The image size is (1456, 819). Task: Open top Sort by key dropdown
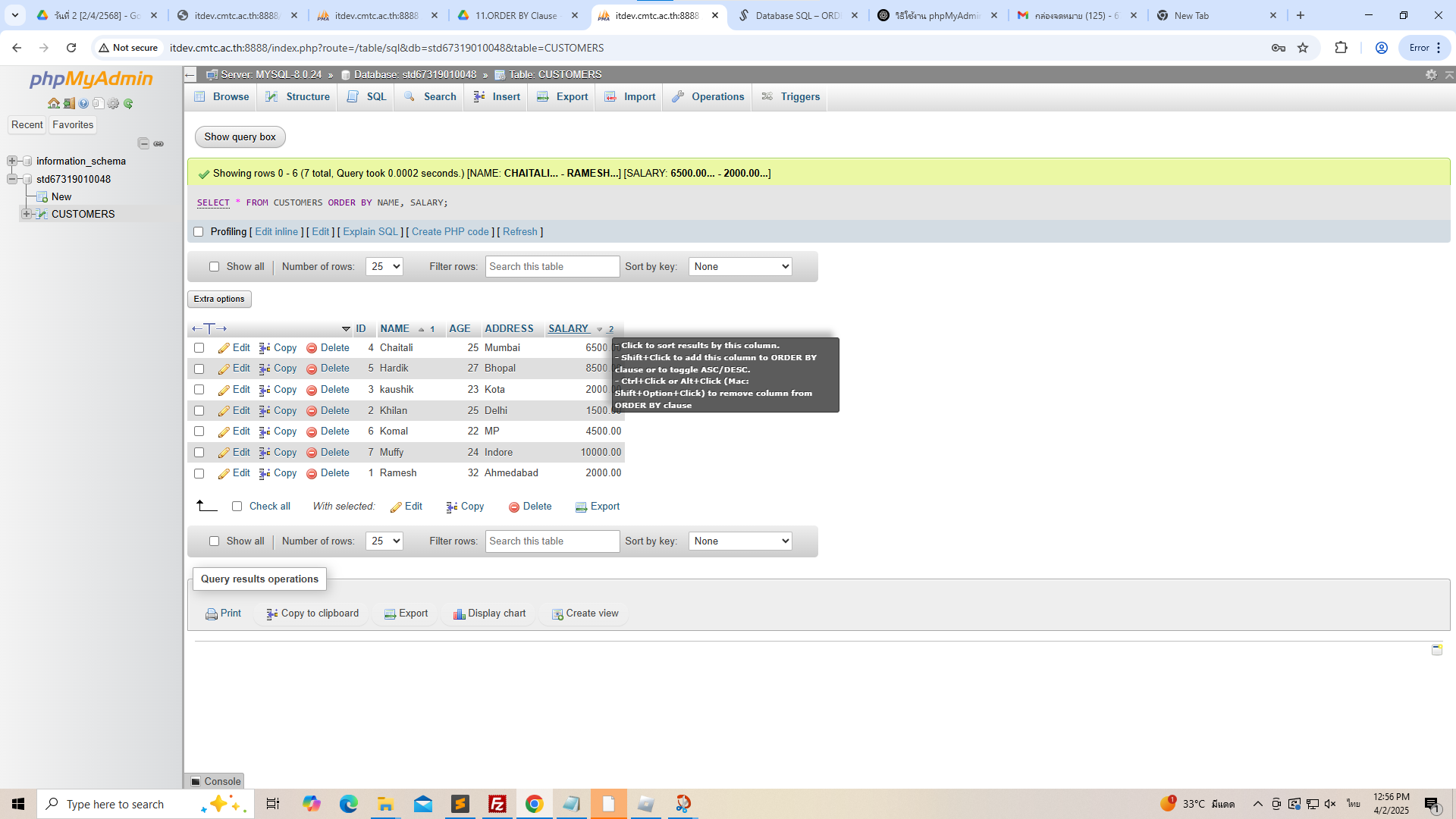tap(739, 267)
